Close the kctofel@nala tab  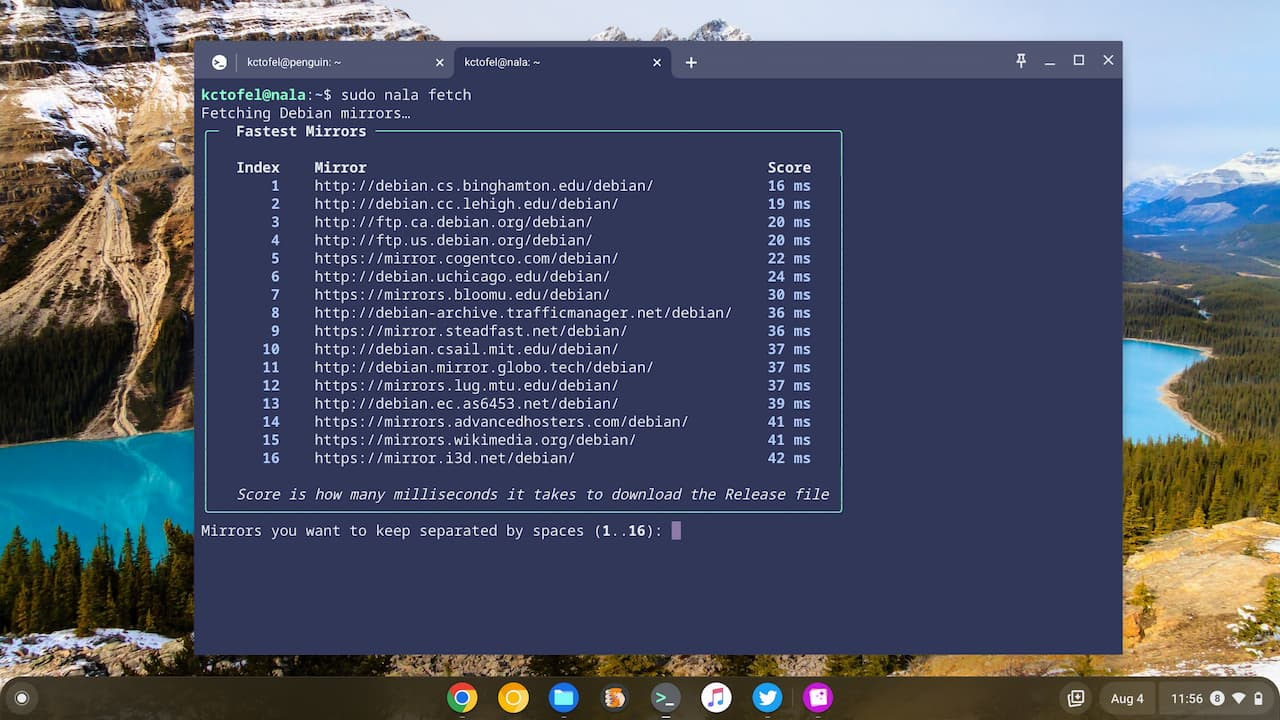[x=657, y=62]
